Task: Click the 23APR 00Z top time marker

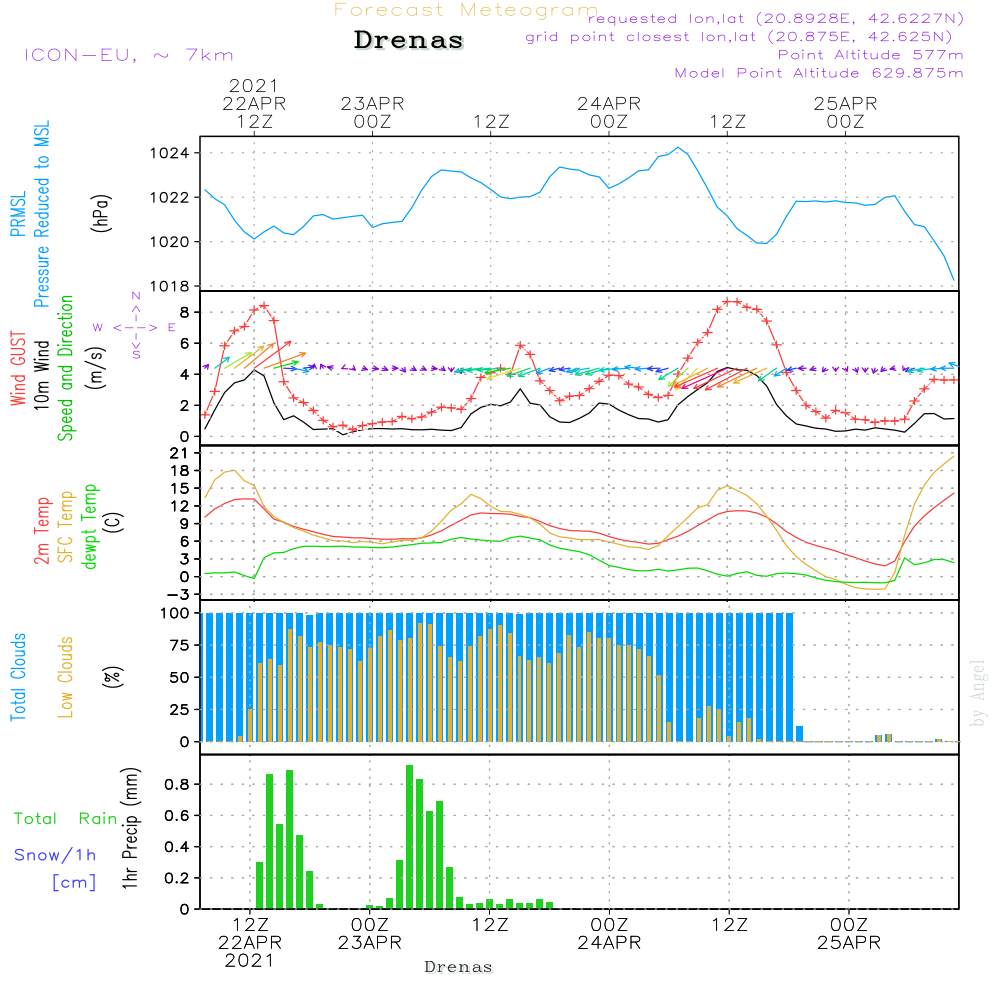Action: [372, 112]
